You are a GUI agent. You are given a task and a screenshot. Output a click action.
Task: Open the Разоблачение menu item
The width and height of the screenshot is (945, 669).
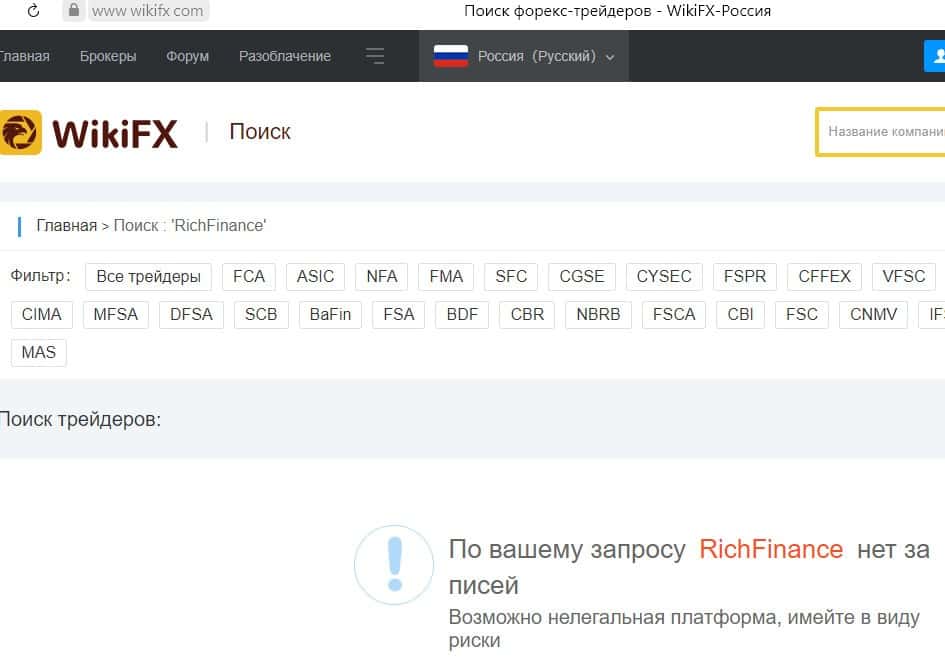(x=285, y=56)
